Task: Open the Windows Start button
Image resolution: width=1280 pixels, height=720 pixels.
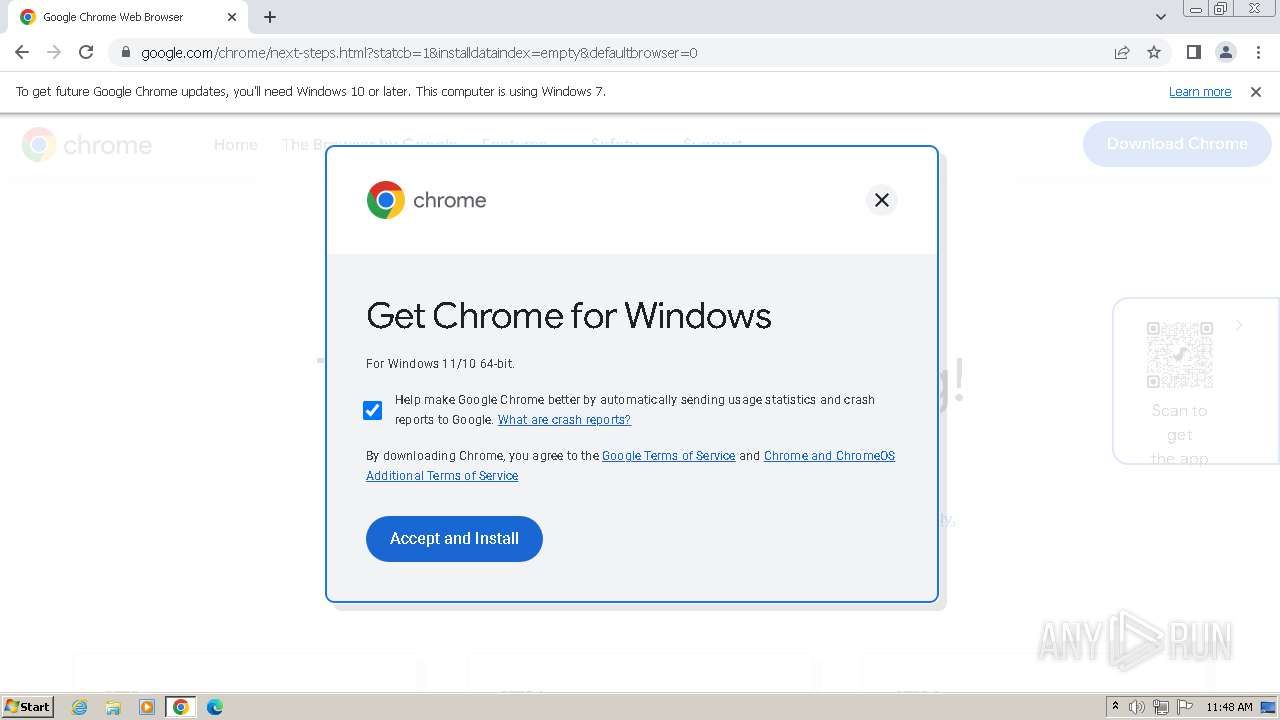Action: 28,707
